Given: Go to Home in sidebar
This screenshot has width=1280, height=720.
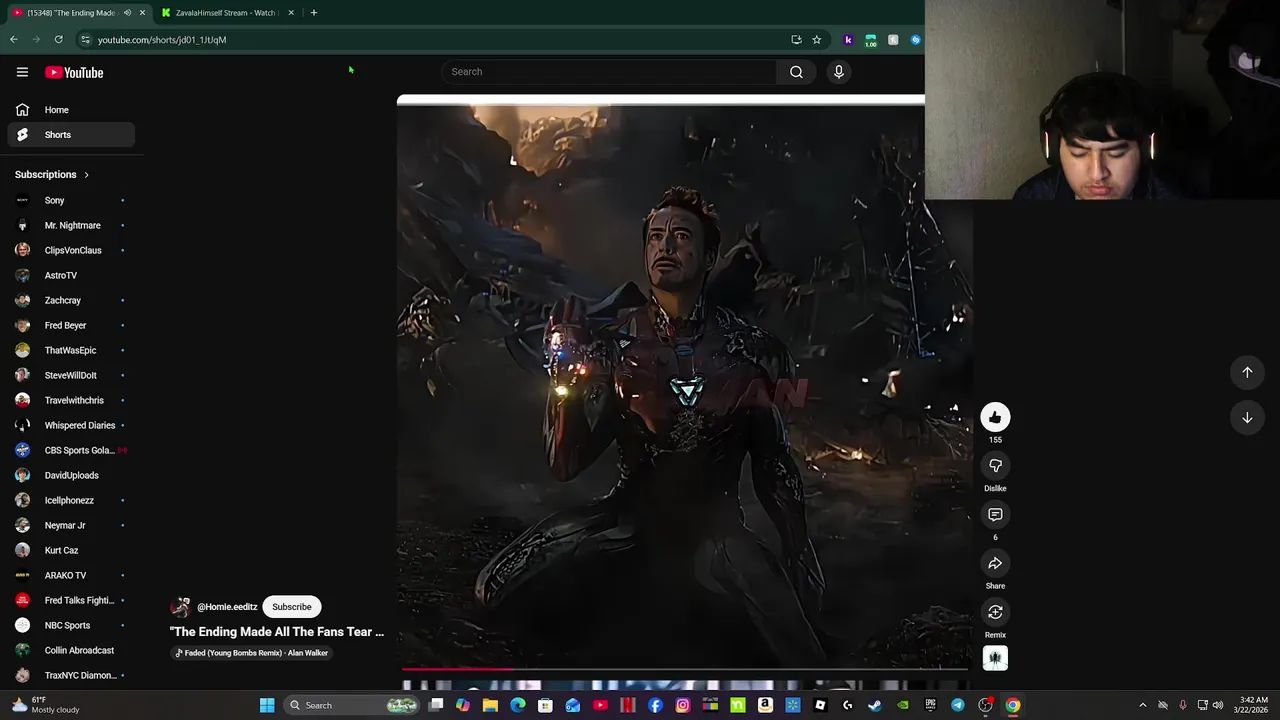Looking at the screenshot, I should [x=71, y=110].
